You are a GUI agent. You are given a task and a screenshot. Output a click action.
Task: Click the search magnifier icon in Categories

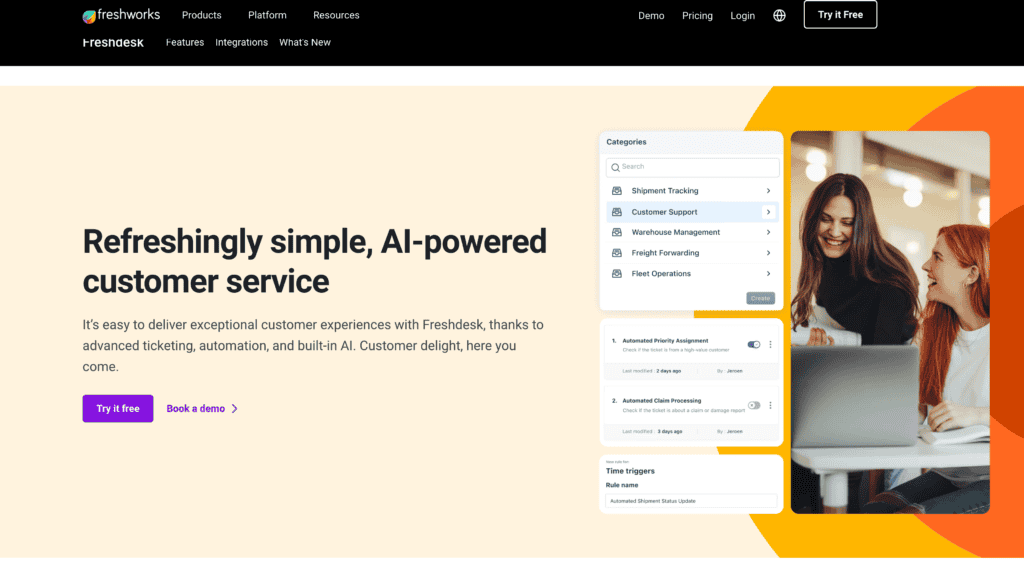coord(615,168)
